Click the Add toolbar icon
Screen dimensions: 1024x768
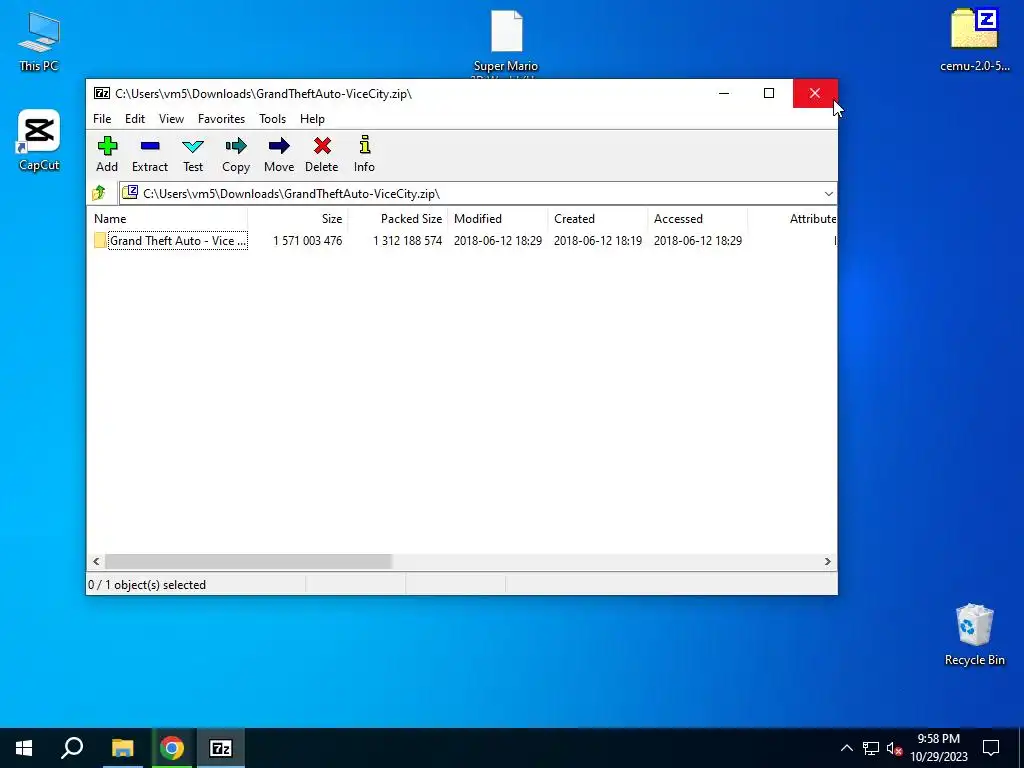(x=107, y=154)
